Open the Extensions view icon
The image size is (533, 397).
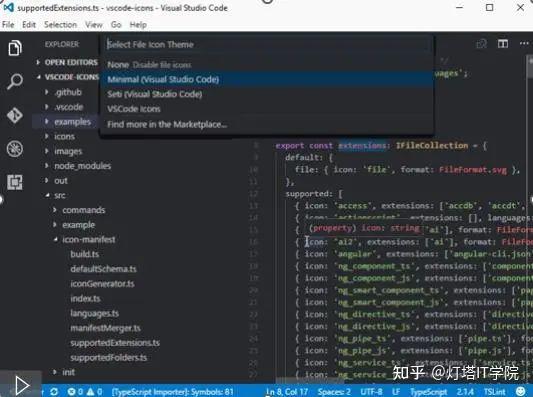point(15,182)
